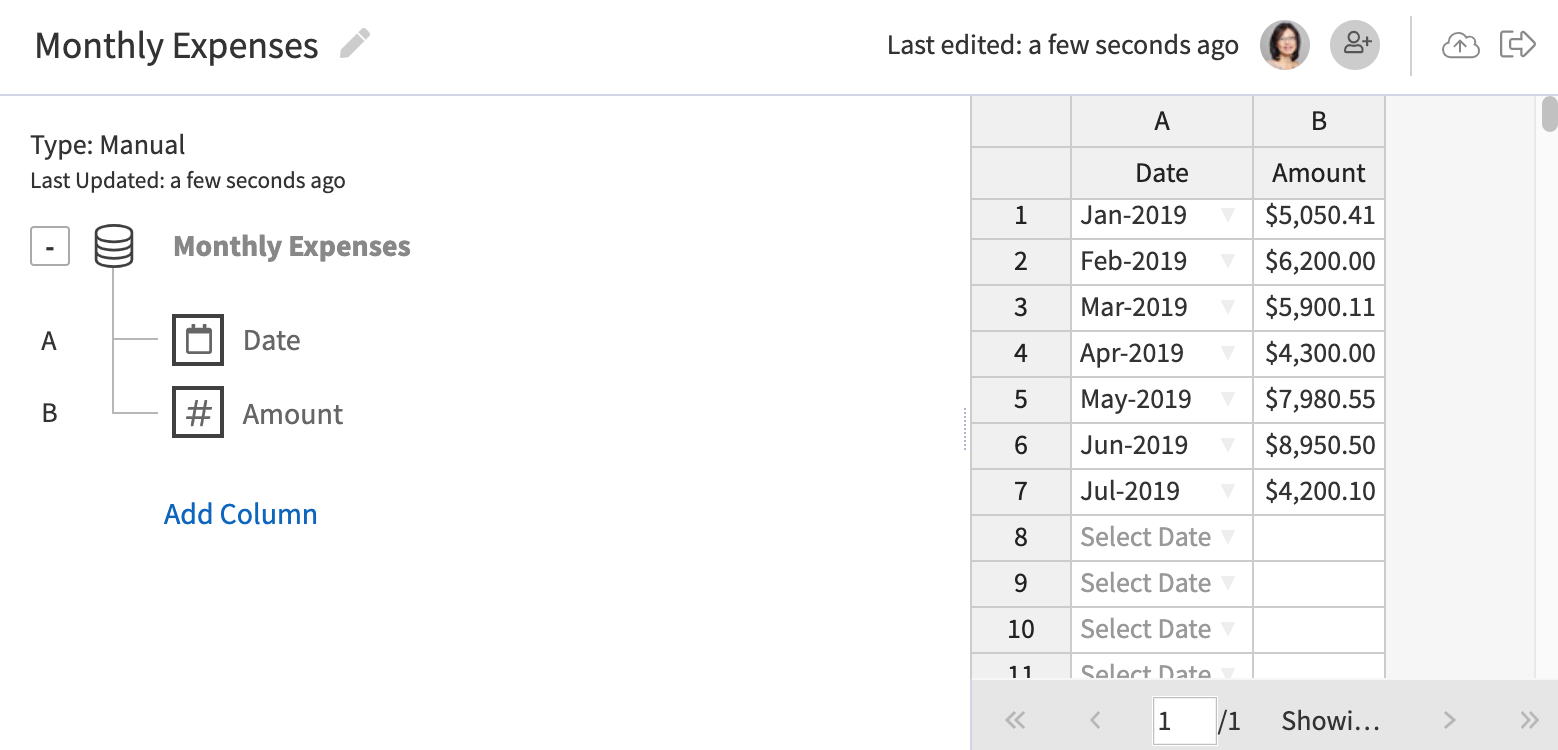This screenshot has width=1558, height=750.
Task: Click the database icon beside Monthly Expenses
Action: pos(114,245)
